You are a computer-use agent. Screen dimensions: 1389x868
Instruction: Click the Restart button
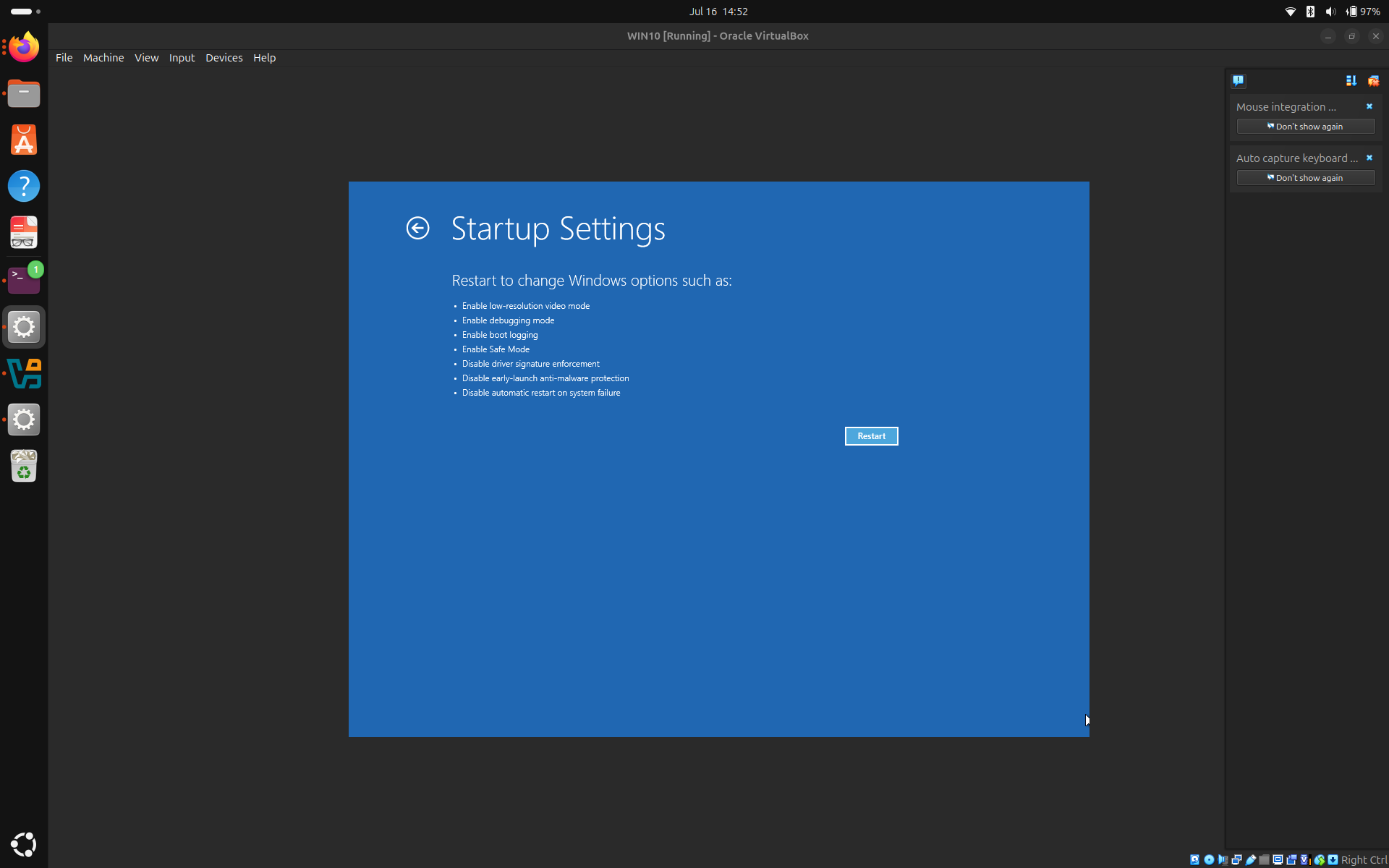[x=871, y=436]
